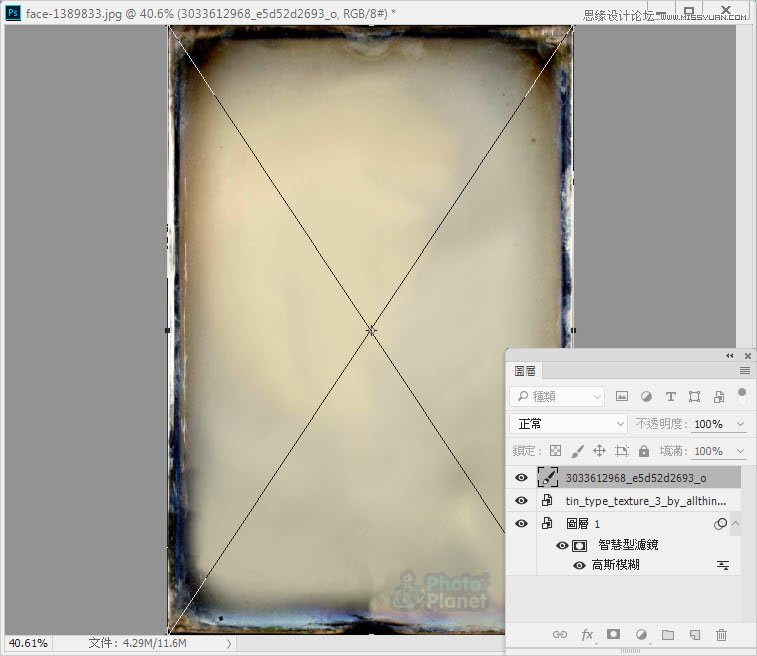Click the 高斯模糊 Gaussian blur entry
The image size is (757, 656).
[616, 565]
